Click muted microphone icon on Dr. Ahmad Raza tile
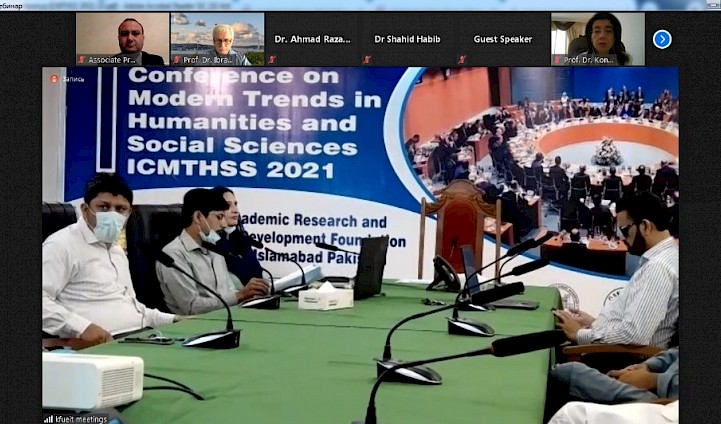The image size is (721, 424). [x=272, y=59]
